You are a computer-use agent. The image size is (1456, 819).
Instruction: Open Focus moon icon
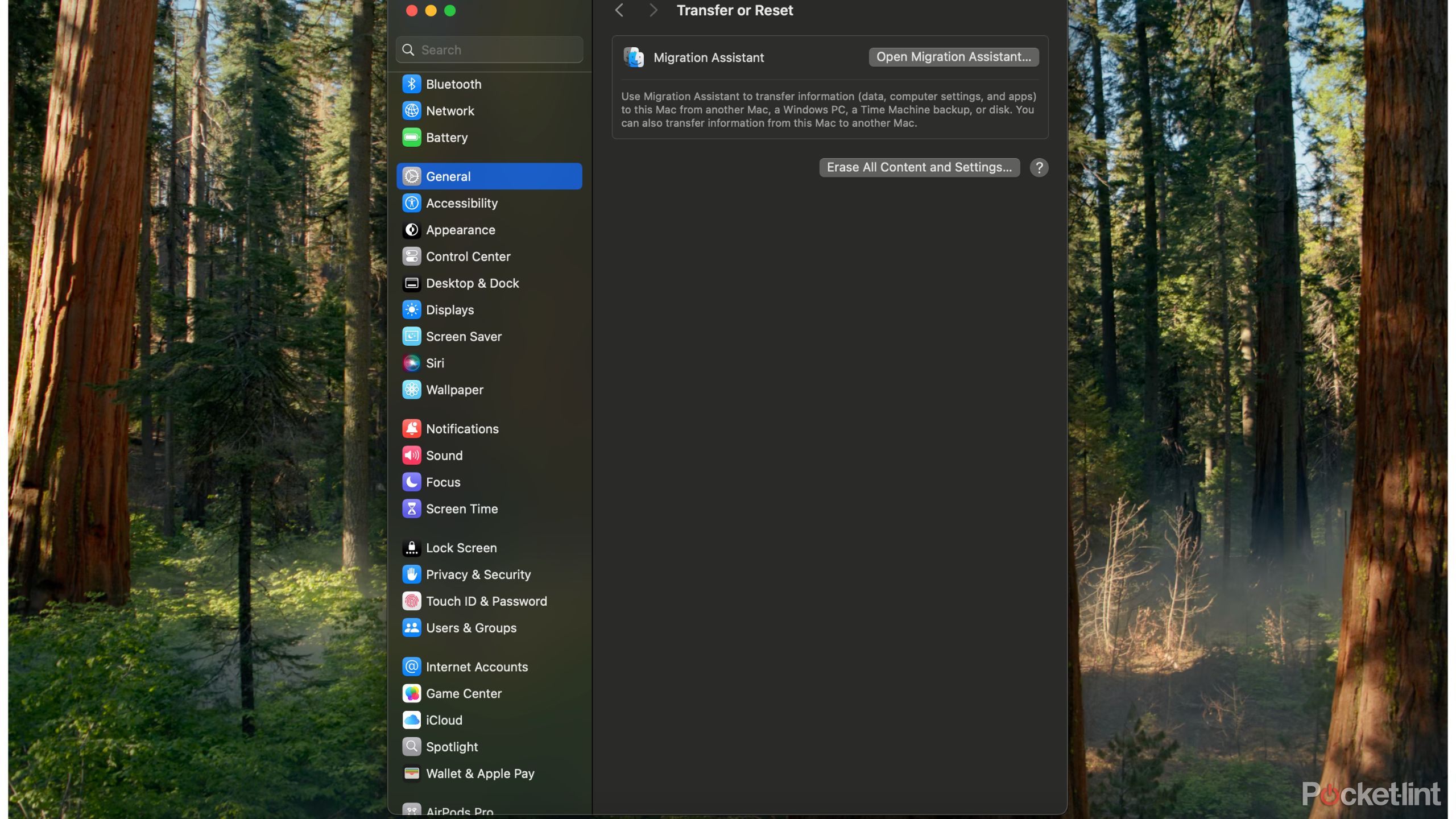tap(412, 482)
